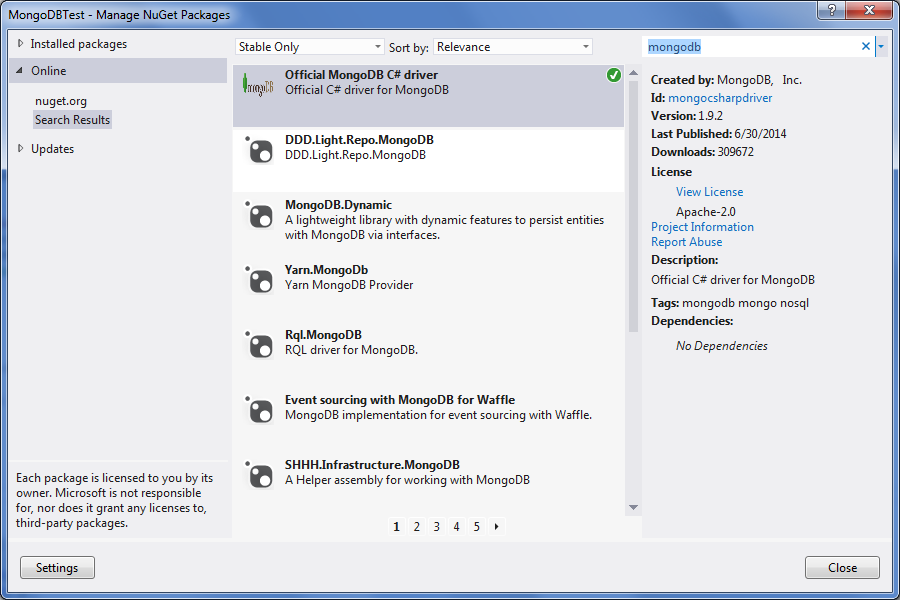This screenshot has width=900, height=600.
Task: Click the Created by MongoDB, Inc. text
Action: [726, 80]
